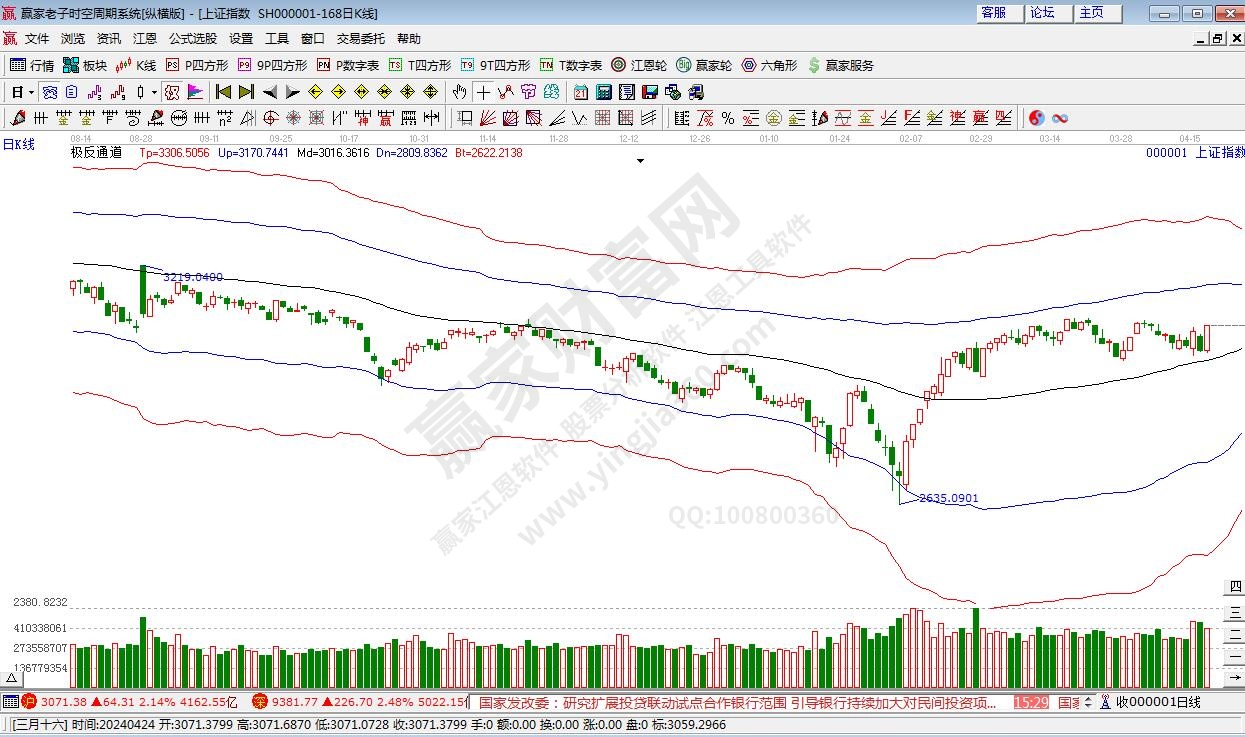Activate the crosshair cursor tool
1245x737 pixels.
(483, 92)
